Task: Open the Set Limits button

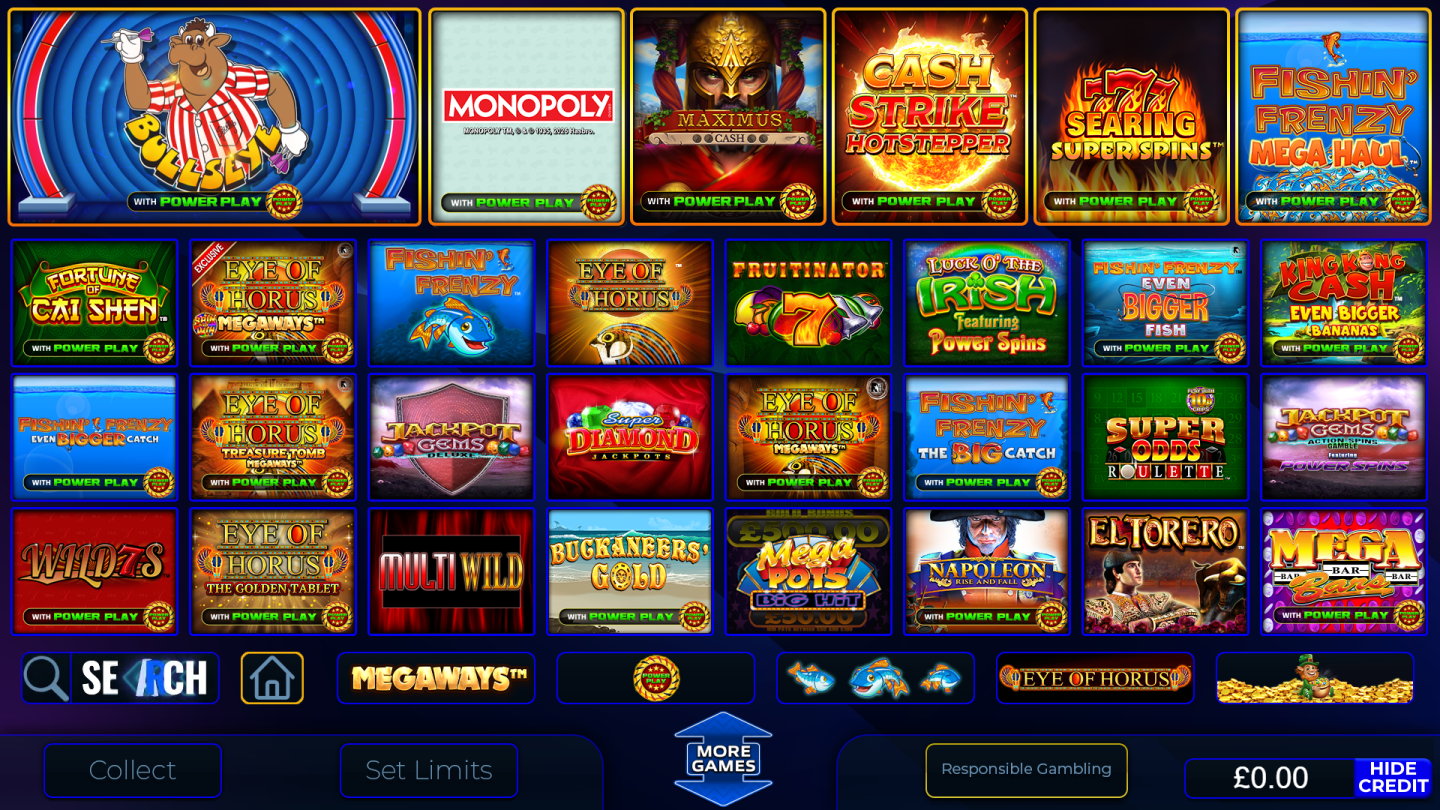Action: pos(429,770)
